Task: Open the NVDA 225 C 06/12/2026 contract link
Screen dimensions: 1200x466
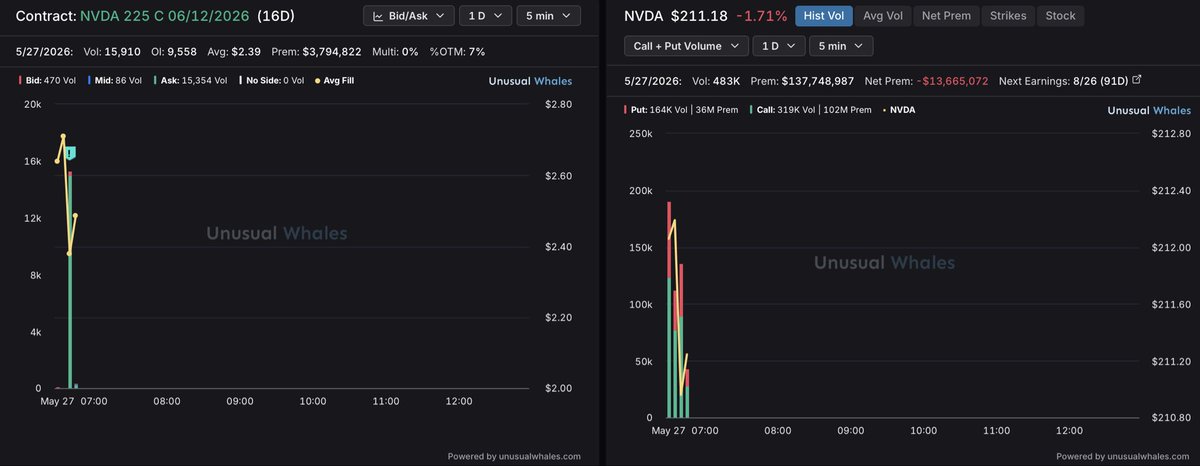Action: pos(164,16)
